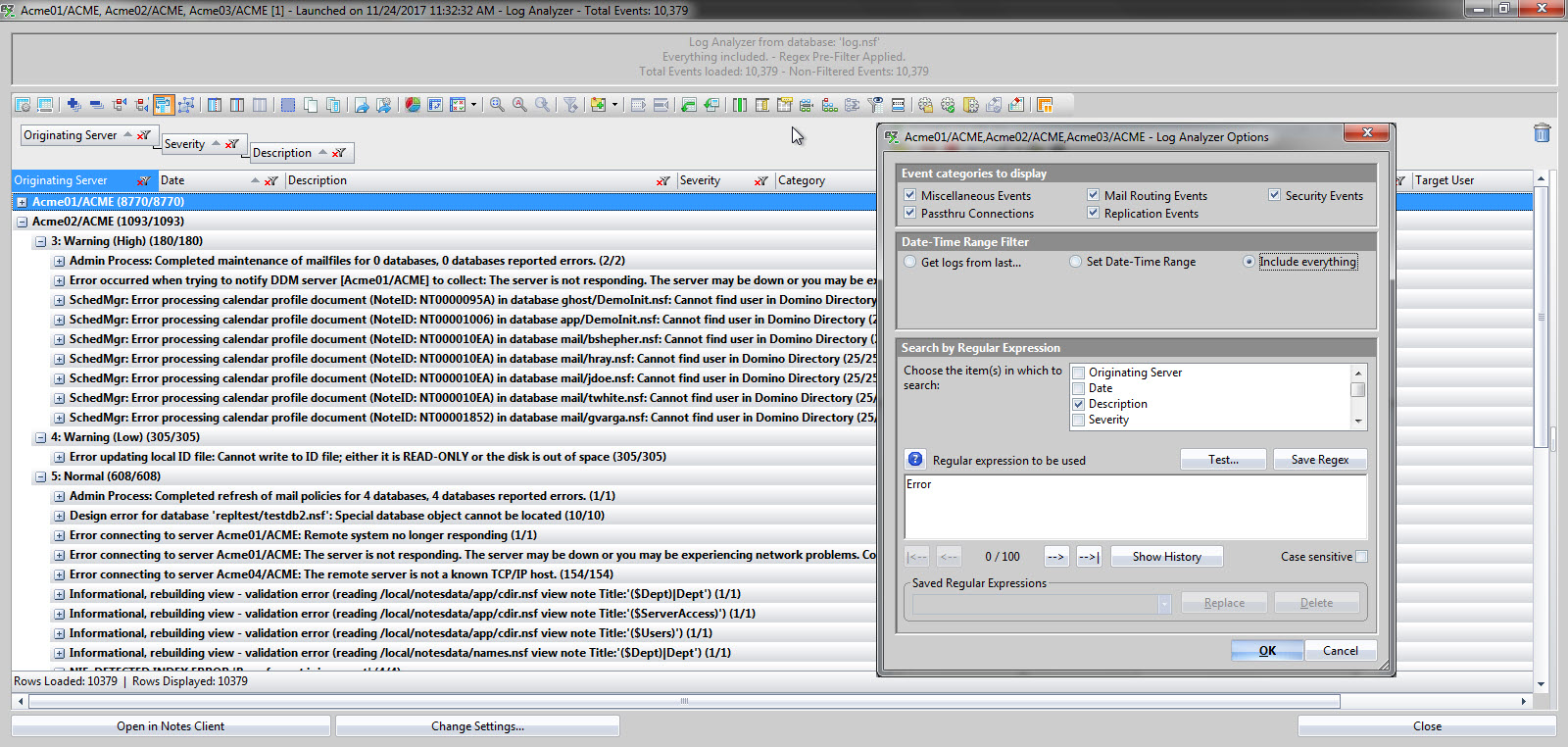Screen dimensions: 1568x747
Task: Collapse the 3: Warning (High) node
Action: click(x=40, y=241)
